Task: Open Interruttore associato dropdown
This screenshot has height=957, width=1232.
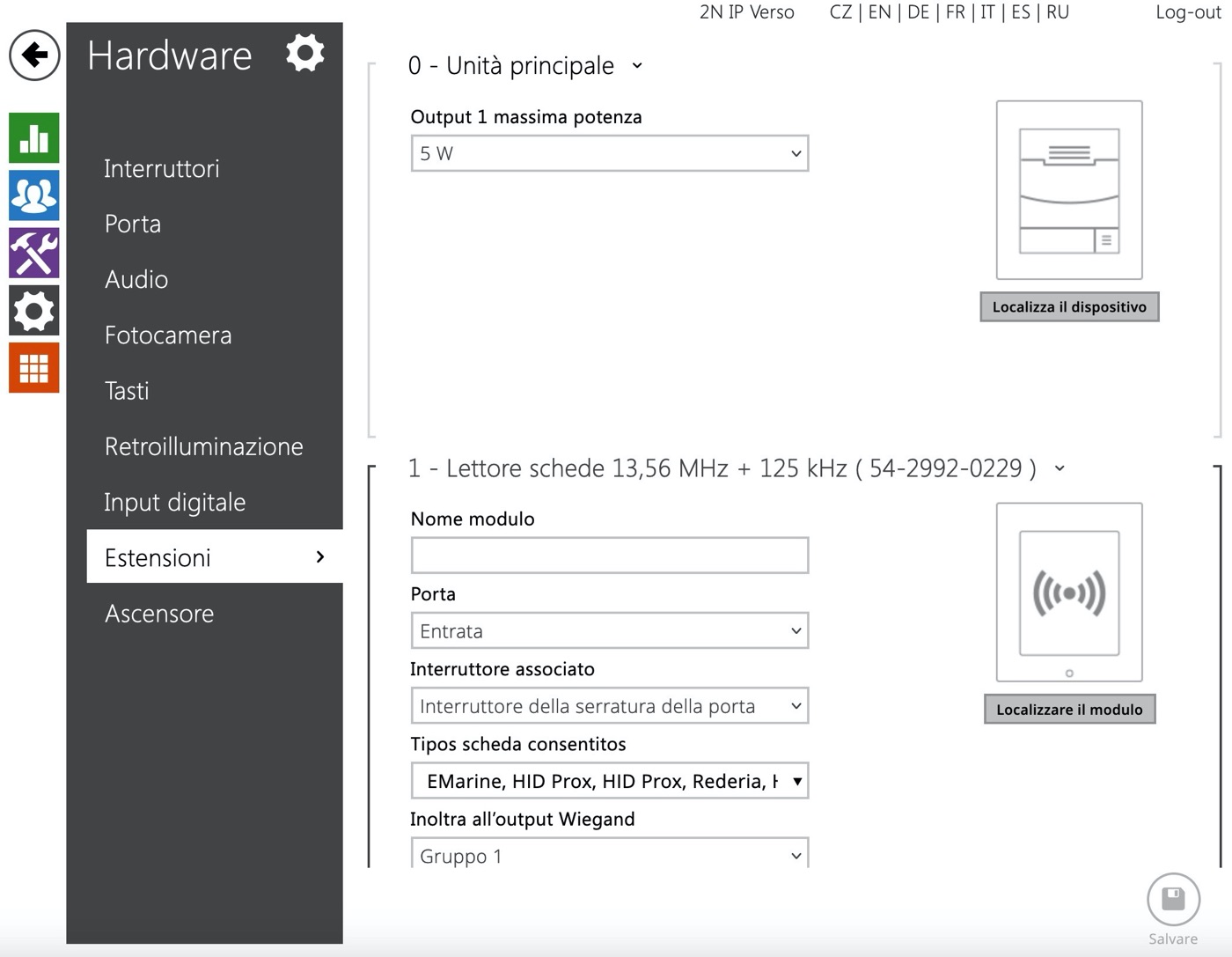Action: [x=610, y=705]
